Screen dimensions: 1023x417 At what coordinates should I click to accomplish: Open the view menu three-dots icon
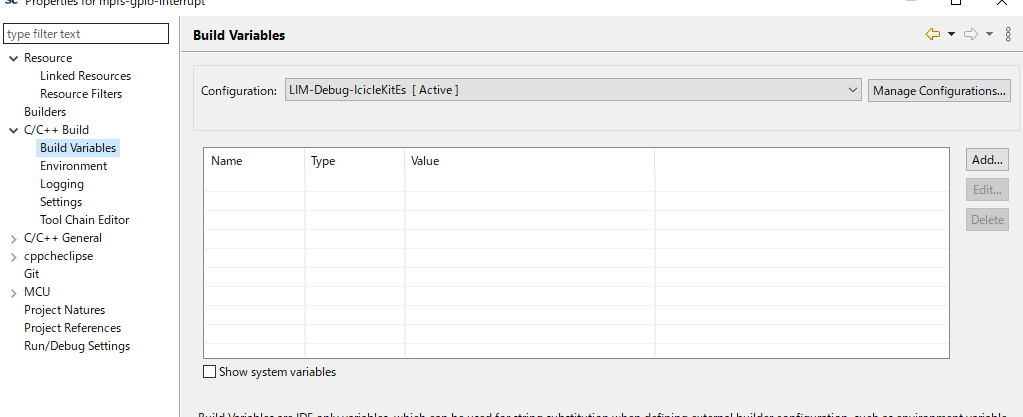tap(1008, 34)
